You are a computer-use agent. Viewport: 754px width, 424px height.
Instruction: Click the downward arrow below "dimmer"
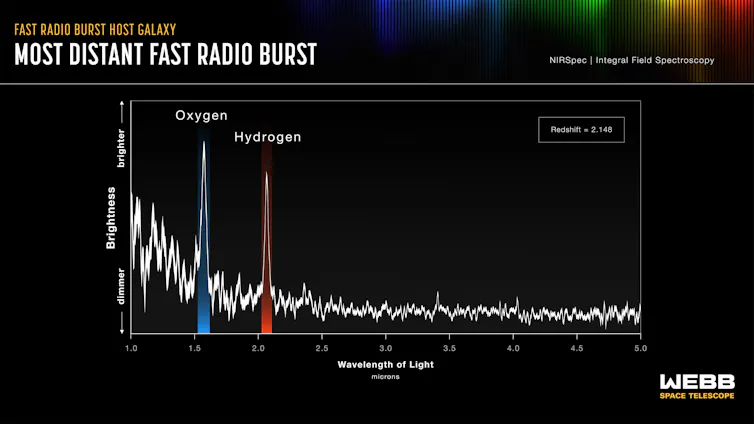(x=122, y=323)
